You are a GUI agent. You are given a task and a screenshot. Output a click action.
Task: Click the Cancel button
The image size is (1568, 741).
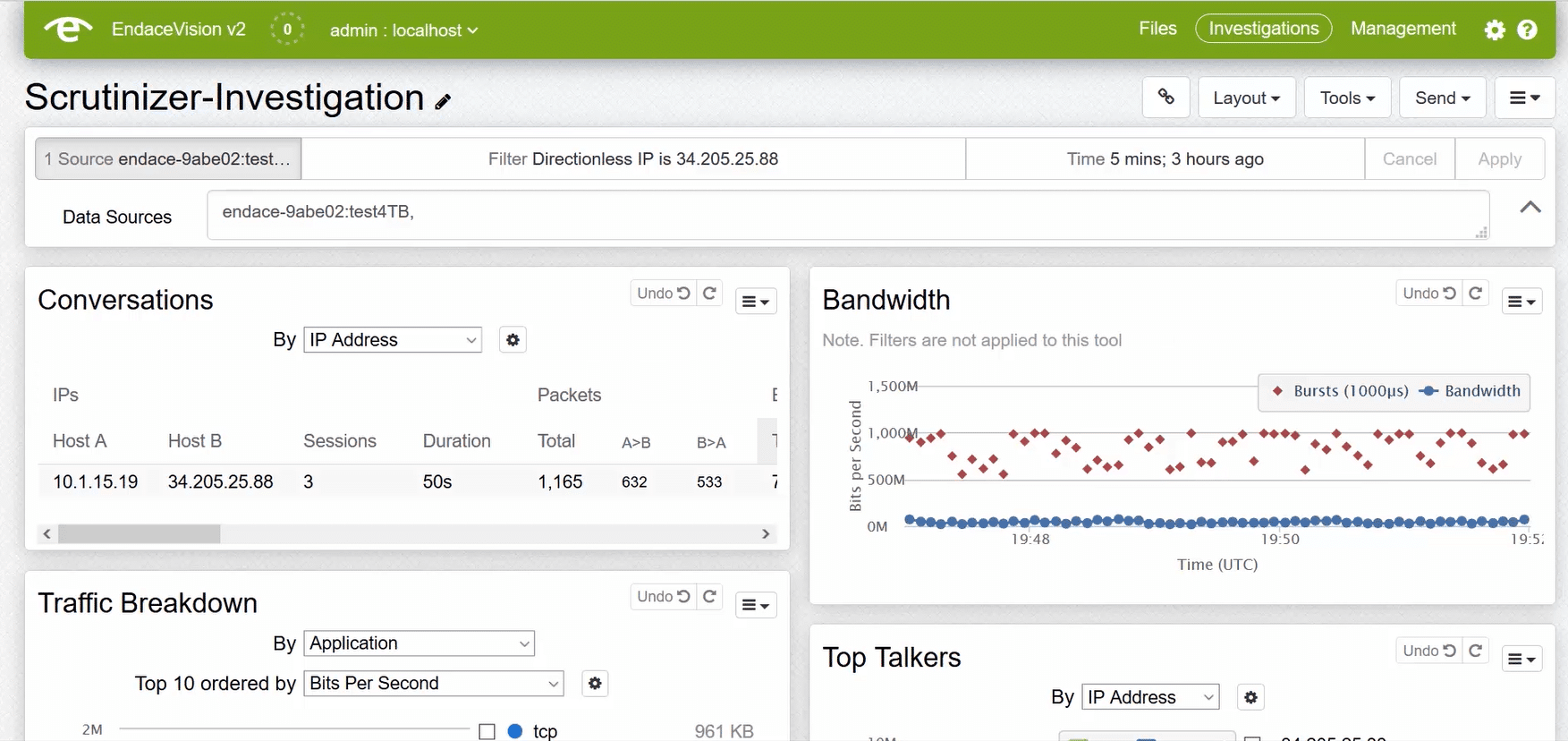click(x=1410, y=159)
